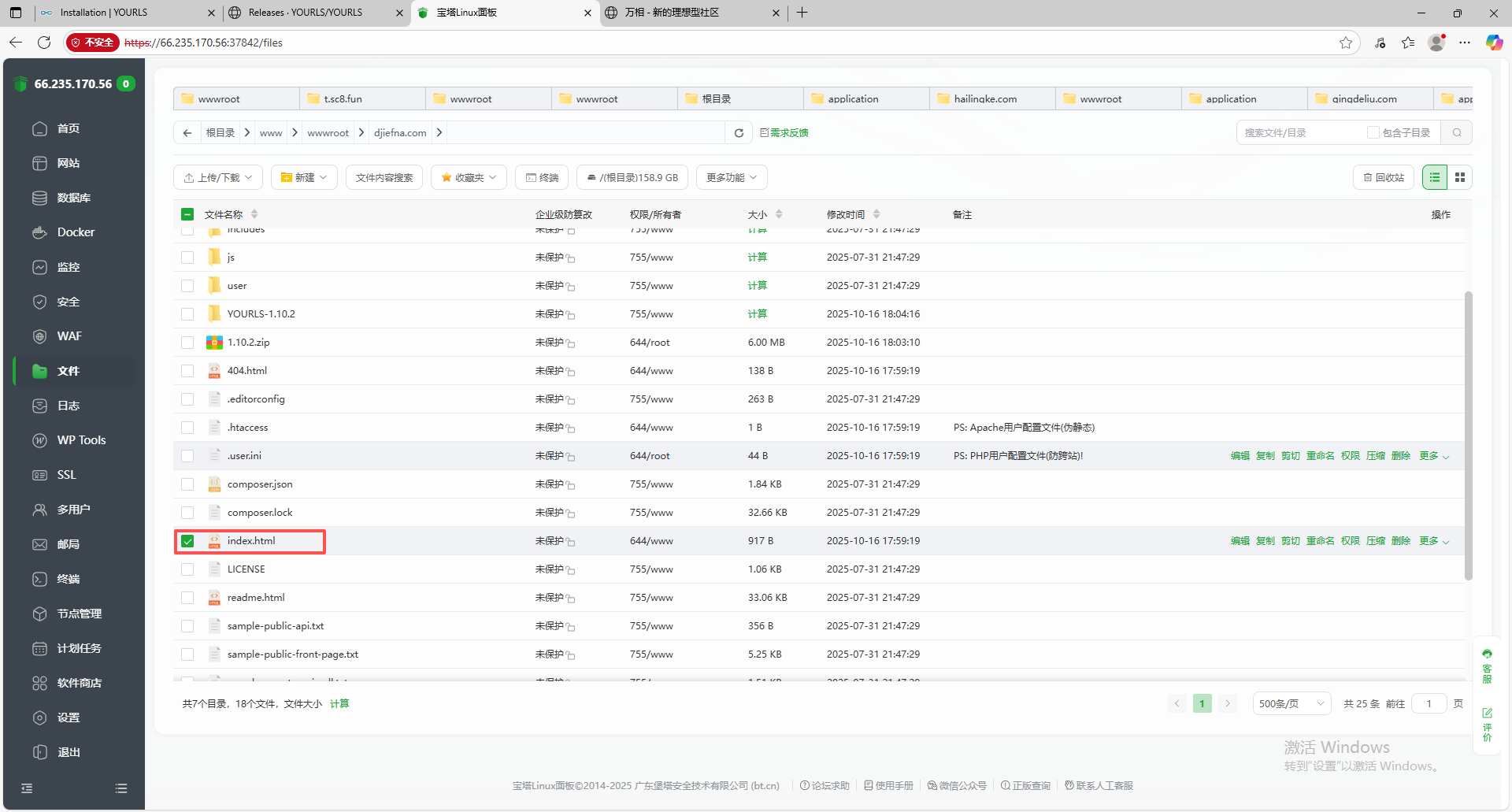Image resolution: width=1512 pixels, height=812 pixels.
Task: Collapse the sidebar with bottom-left icon
Action: pos(27,788)
